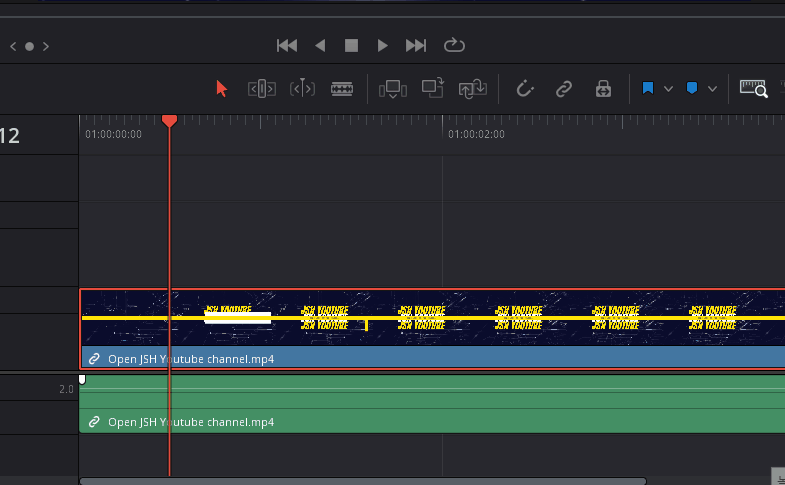Click the 01:00:00:00 timecode on ruler
The width and height of the screenshot is (785, 485).
point(113,134)
